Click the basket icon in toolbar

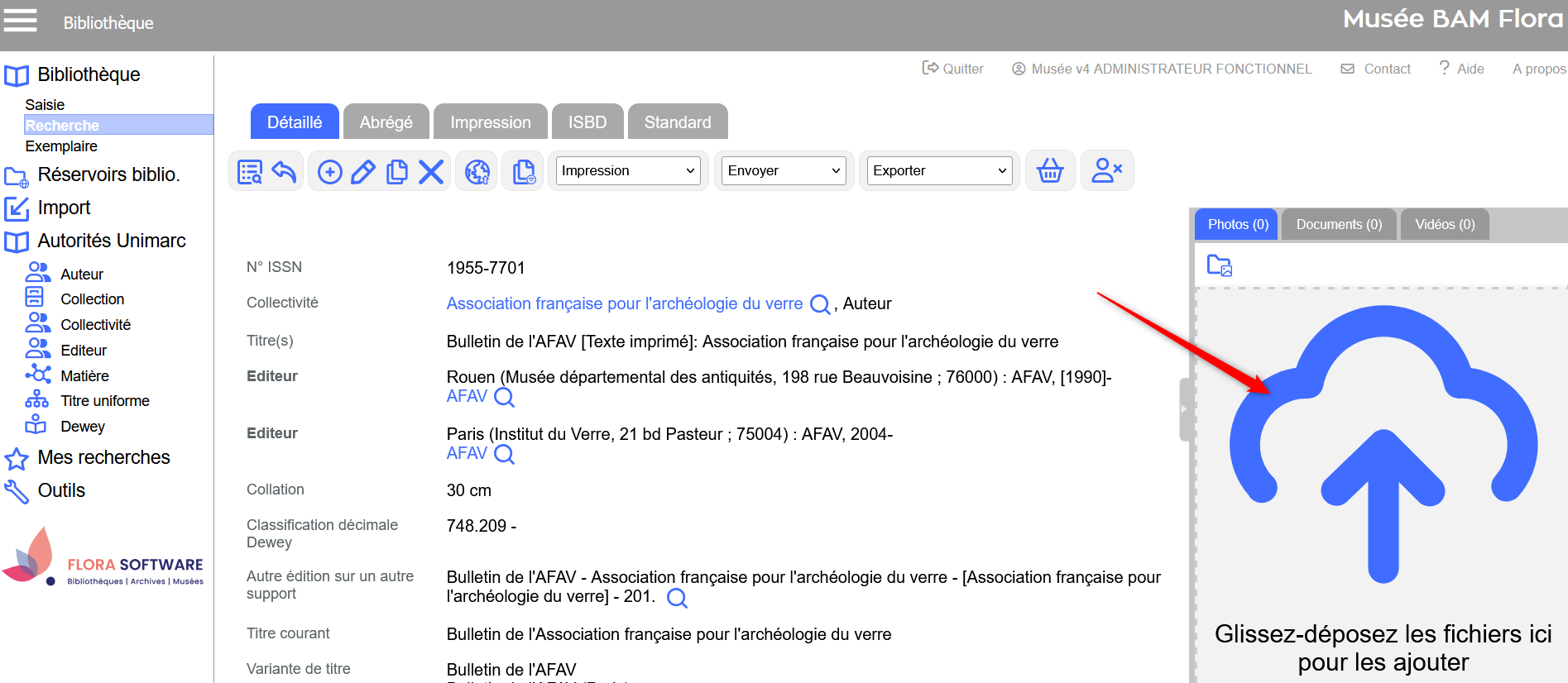[x=1050, y=171]
